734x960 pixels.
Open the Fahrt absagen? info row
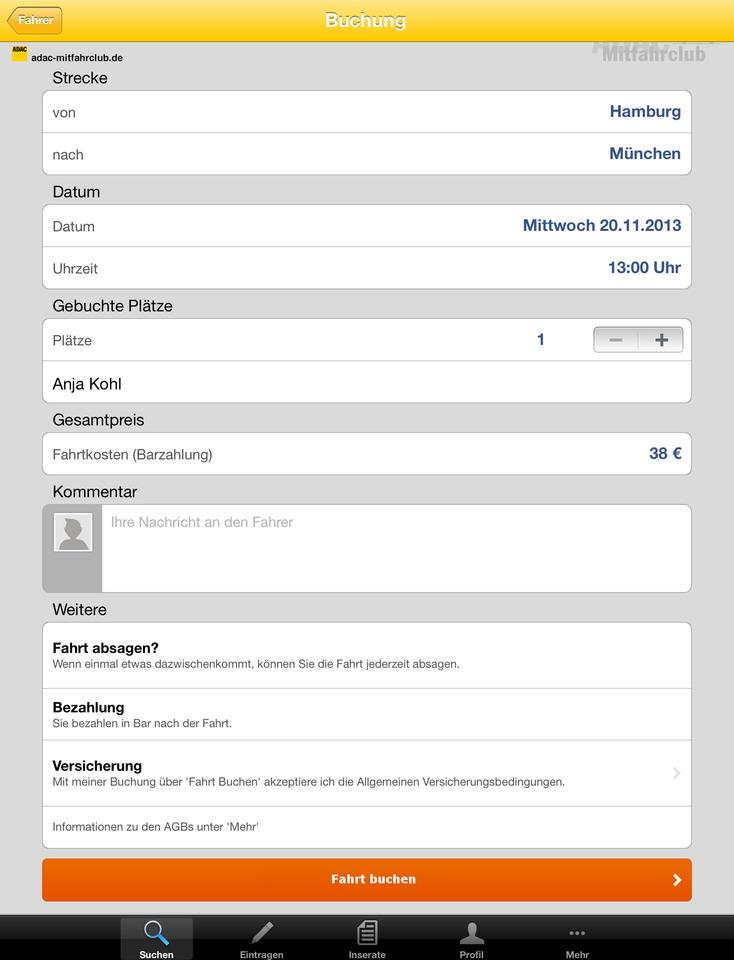367,655
